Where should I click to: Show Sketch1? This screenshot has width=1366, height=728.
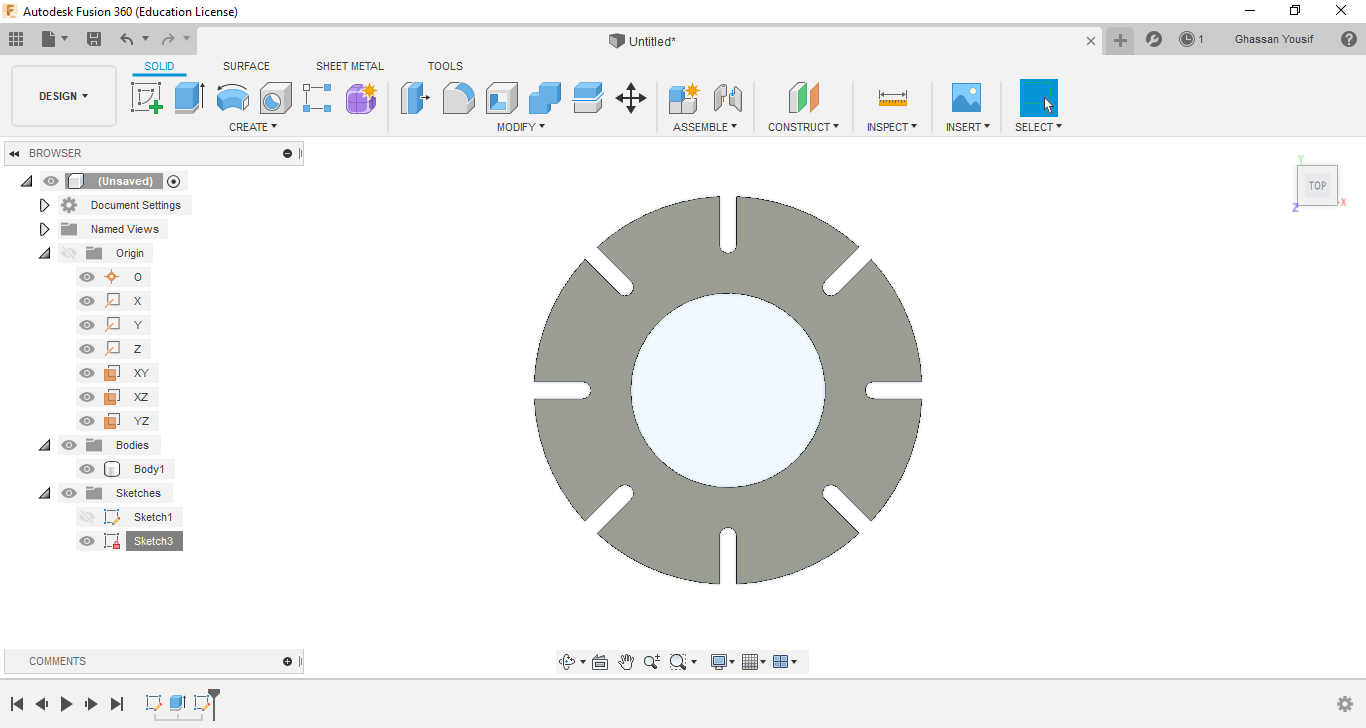click(87, 517)
